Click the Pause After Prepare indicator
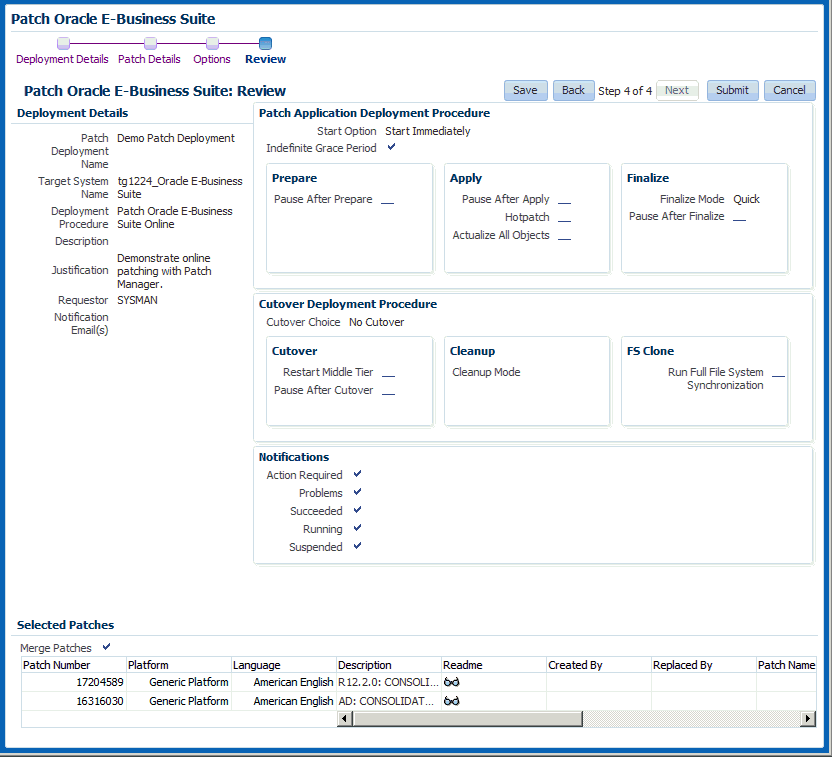832x757 pixels. (x=388, y=203)
